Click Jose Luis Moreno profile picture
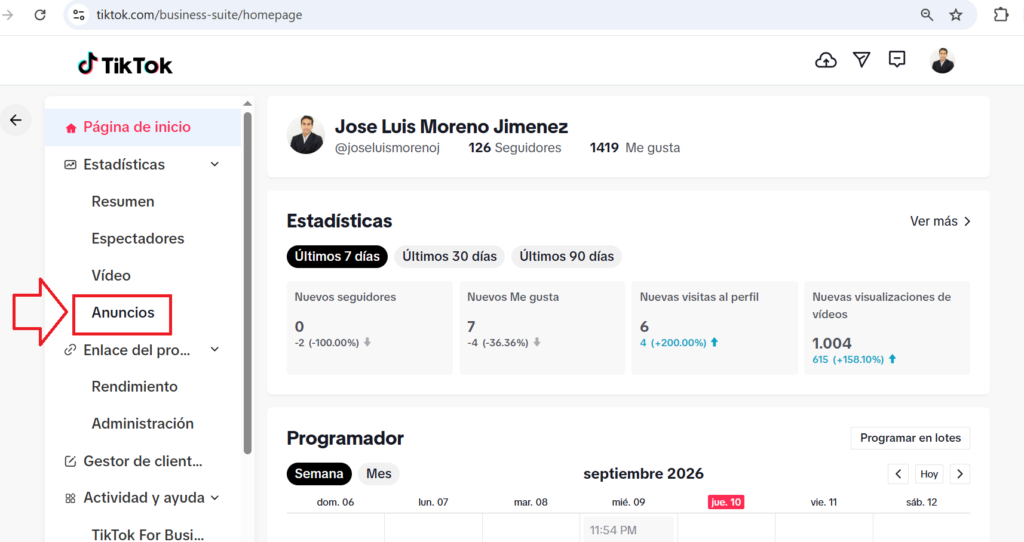1024x542 pixels. click(306, 135)
